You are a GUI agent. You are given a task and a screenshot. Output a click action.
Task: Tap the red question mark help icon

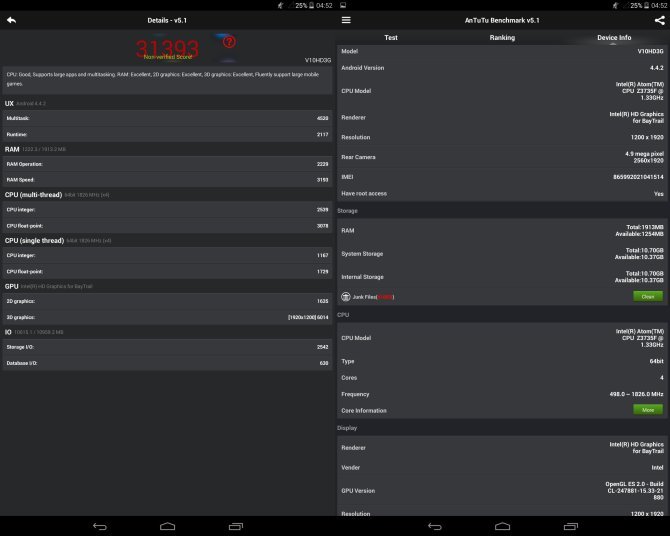[x=229, y=42]
